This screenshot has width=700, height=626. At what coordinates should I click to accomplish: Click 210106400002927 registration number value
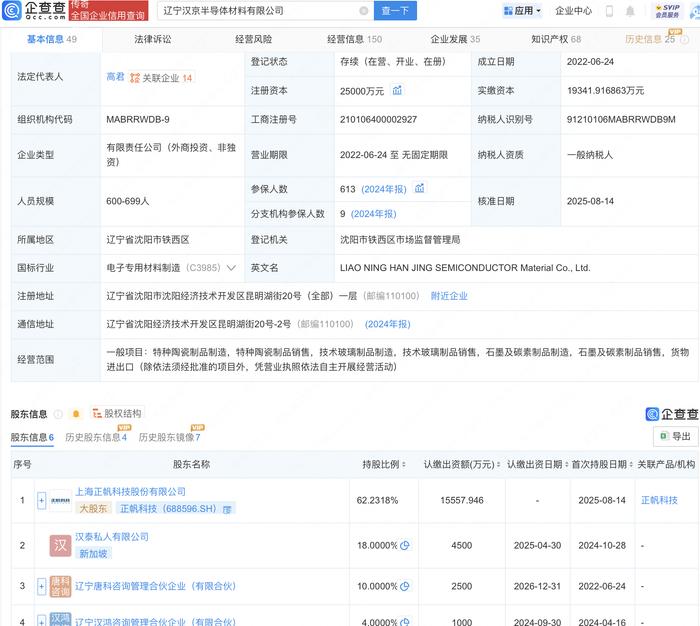(379, 120)
